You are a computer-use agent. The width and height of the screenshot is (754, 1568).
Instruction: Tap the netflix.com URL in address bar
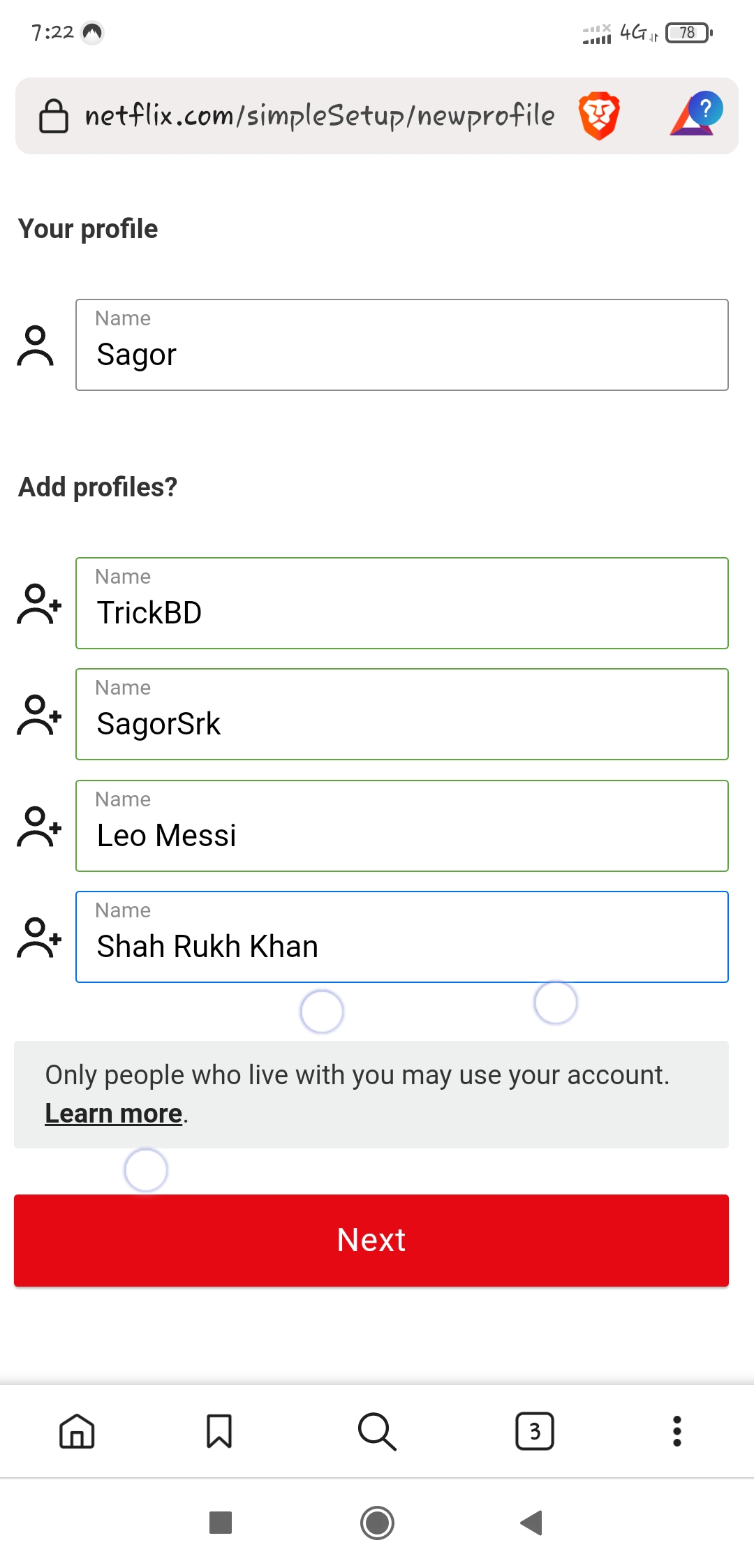[320, 116]
